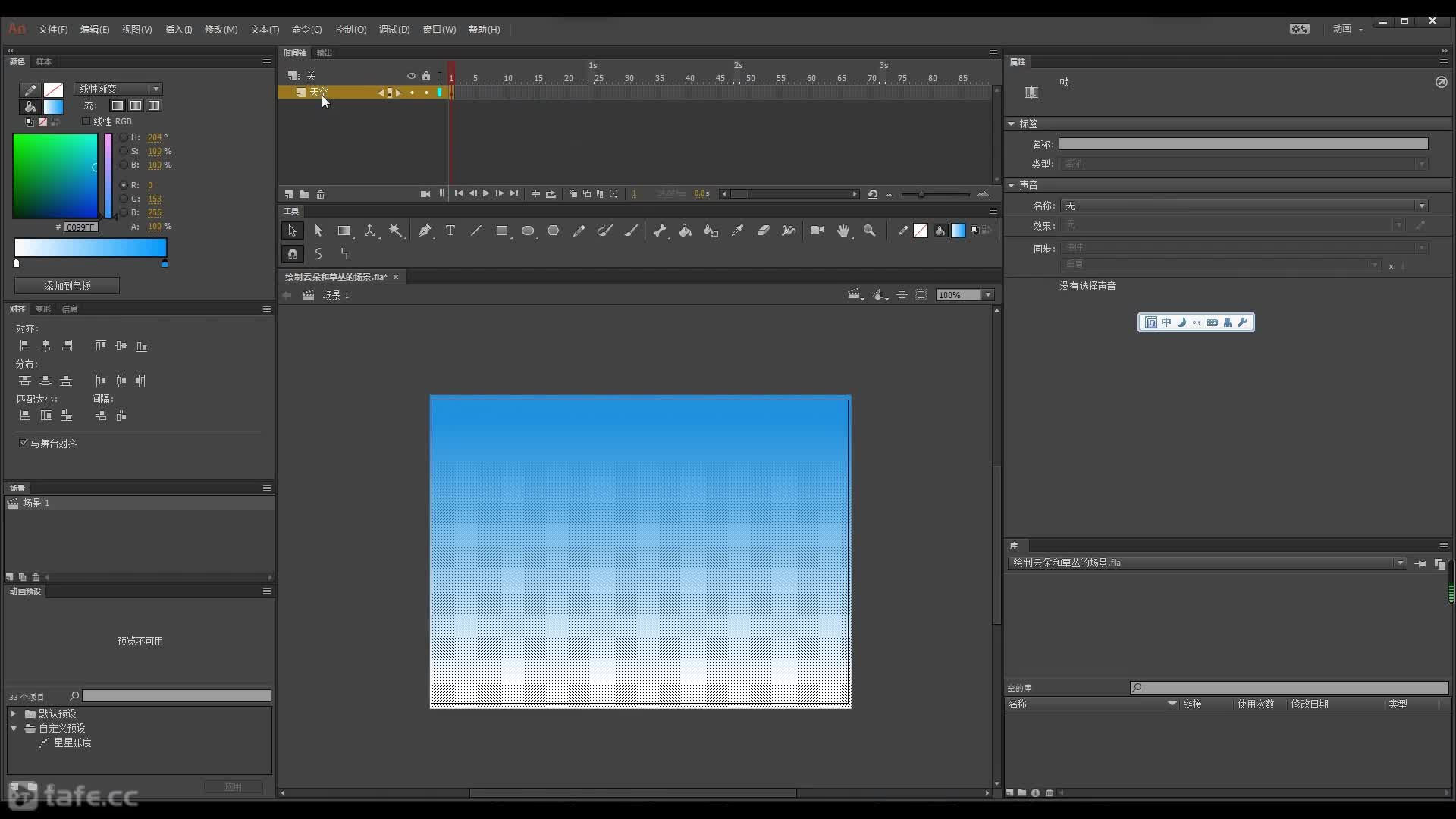Click the stroke color swatch in Color panel
Image resolution: width=1456 pixels, height=819 pixels.
[53, 89]
